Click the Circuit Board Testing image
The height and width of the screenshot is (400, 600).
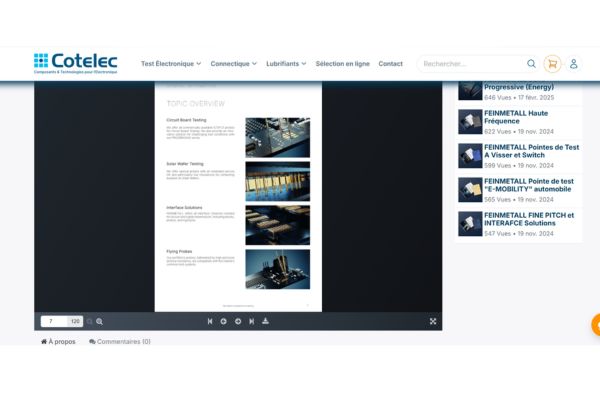point(277,137)
